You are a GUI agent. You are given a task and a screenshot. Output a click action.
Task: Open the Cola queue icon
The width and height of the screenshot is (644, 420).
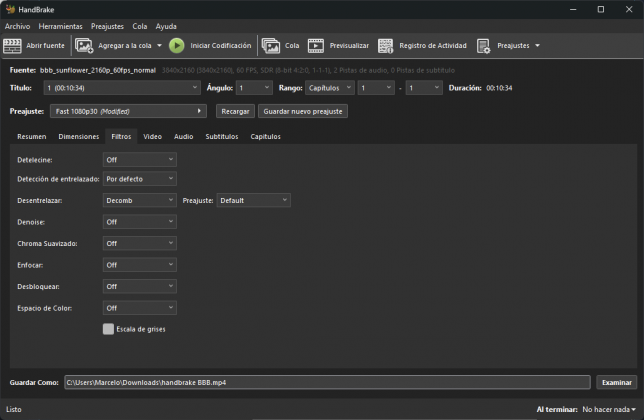[270, 46]
